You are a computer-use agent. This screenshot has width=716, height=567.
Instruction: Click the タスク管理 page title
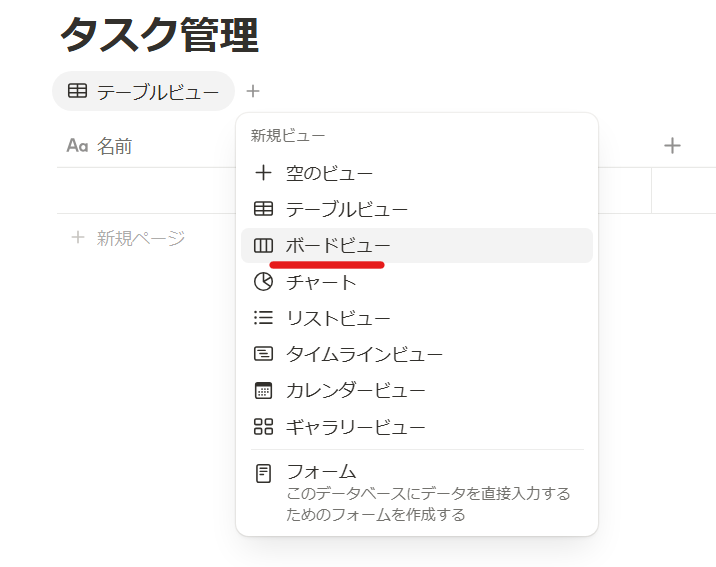[159, 35]
